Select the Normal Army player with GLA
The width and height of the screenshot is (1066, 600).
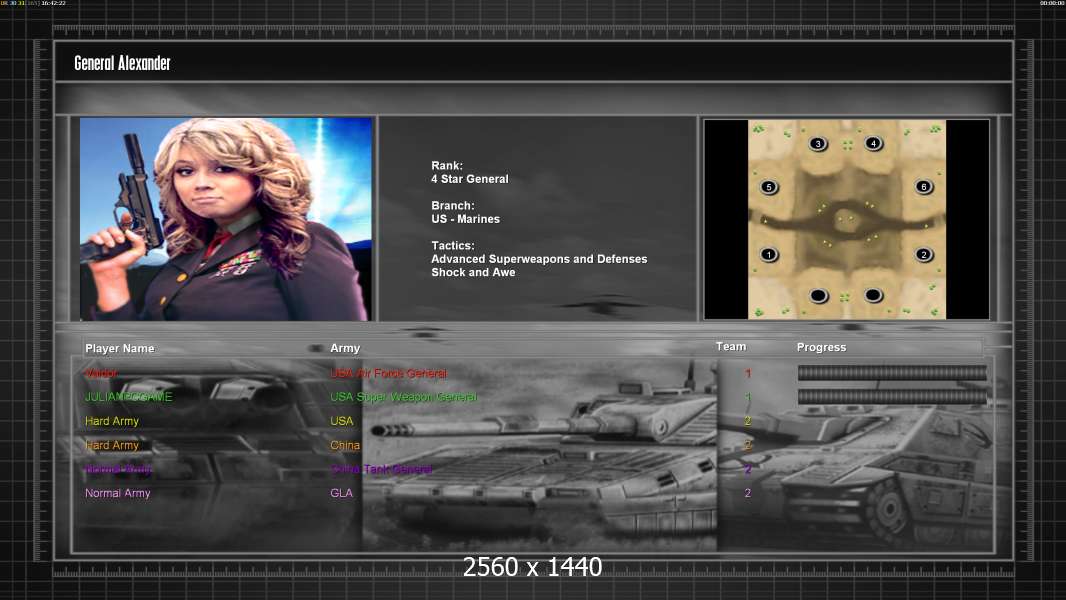118,493
